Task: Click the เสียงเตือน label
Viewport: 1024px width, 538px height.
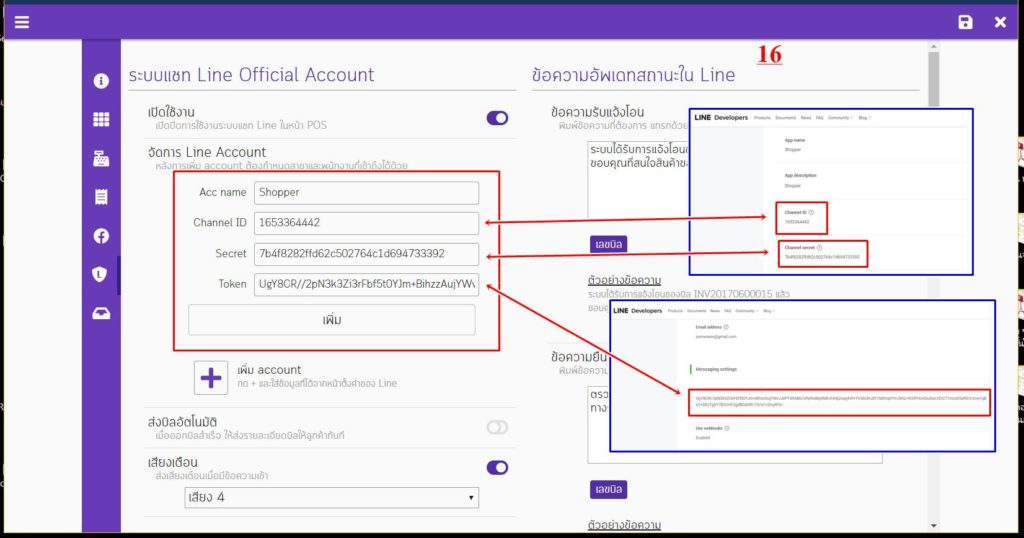Action: pos(172,462)
